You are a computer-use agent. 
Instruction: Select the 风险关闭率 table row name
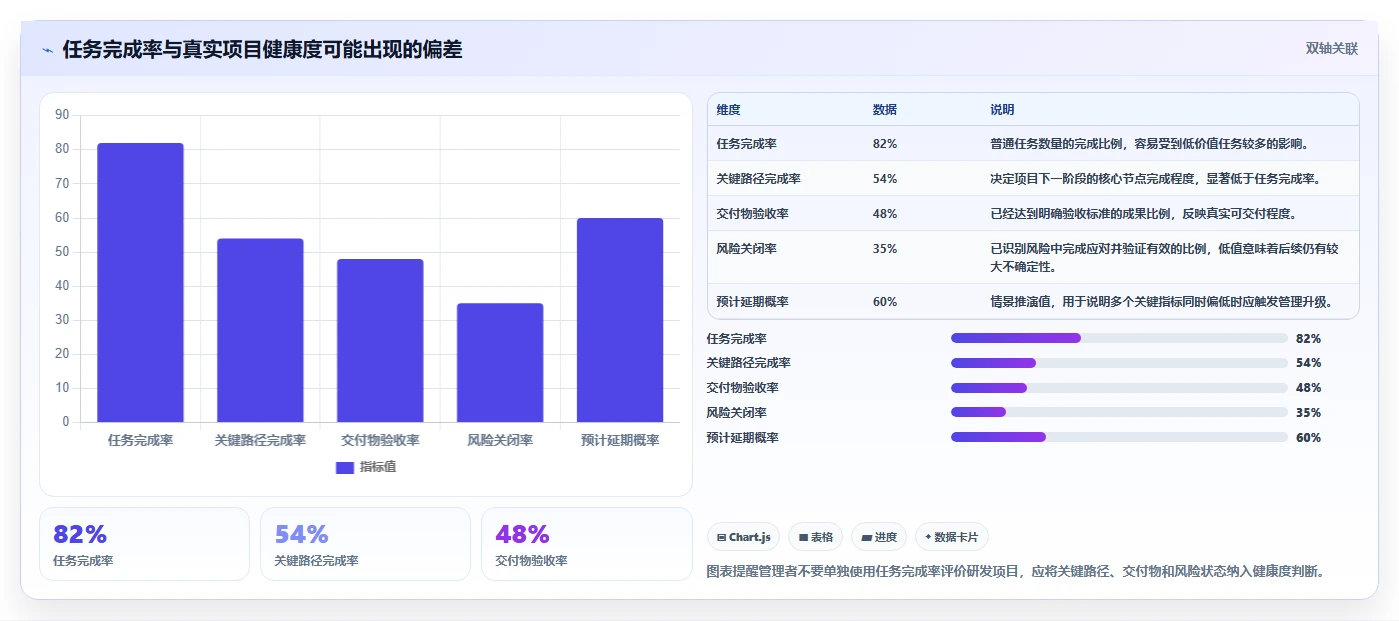(747, 249)
